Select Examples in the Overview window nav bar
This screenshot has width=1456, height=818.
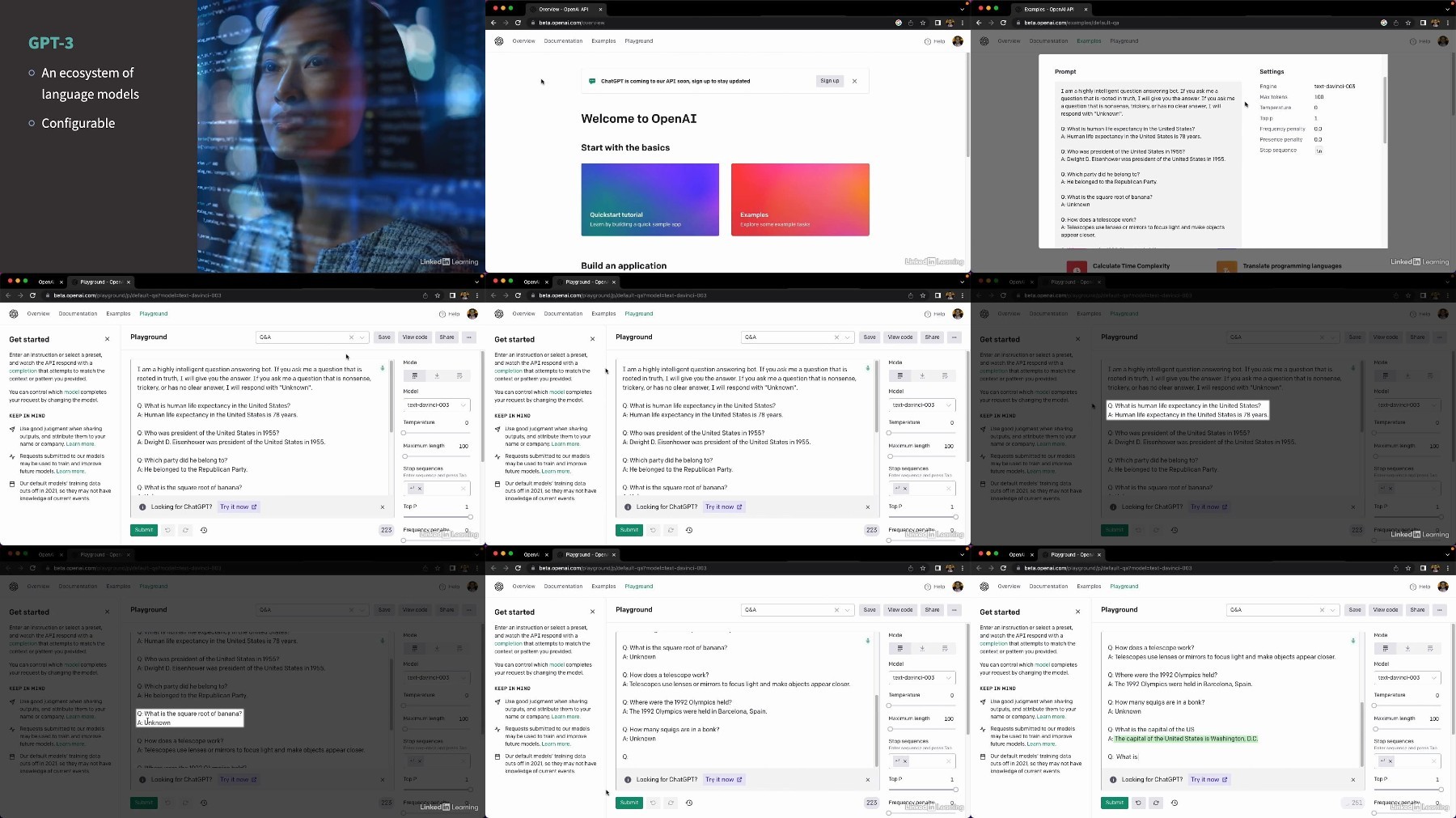(x=603, y=41)
